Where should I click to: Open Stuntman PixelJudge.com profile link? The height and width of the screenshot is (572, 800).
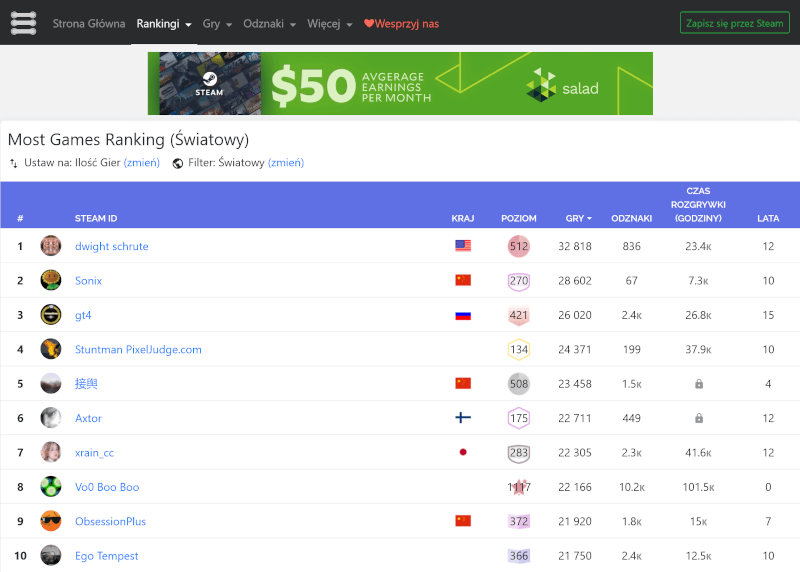point(138,350)
